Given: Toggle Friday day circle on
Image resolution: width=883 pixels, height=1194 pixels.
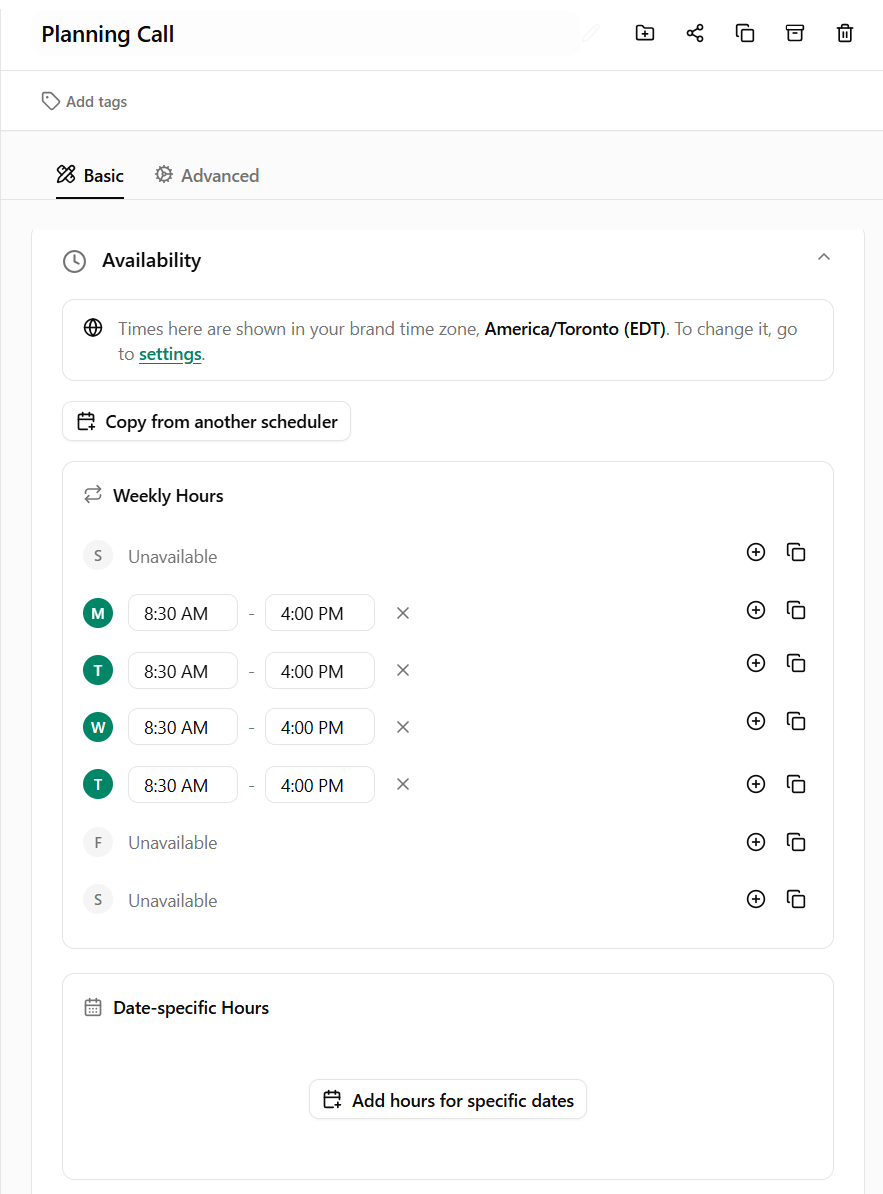Looking at the screenshot, I should tap(98, 842).
